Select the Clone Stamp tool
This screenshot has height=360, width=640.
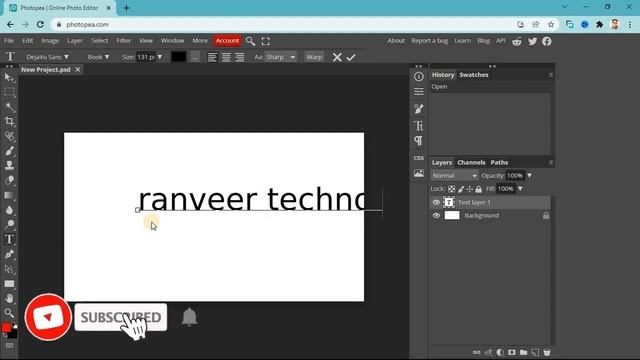click(9, 165)
